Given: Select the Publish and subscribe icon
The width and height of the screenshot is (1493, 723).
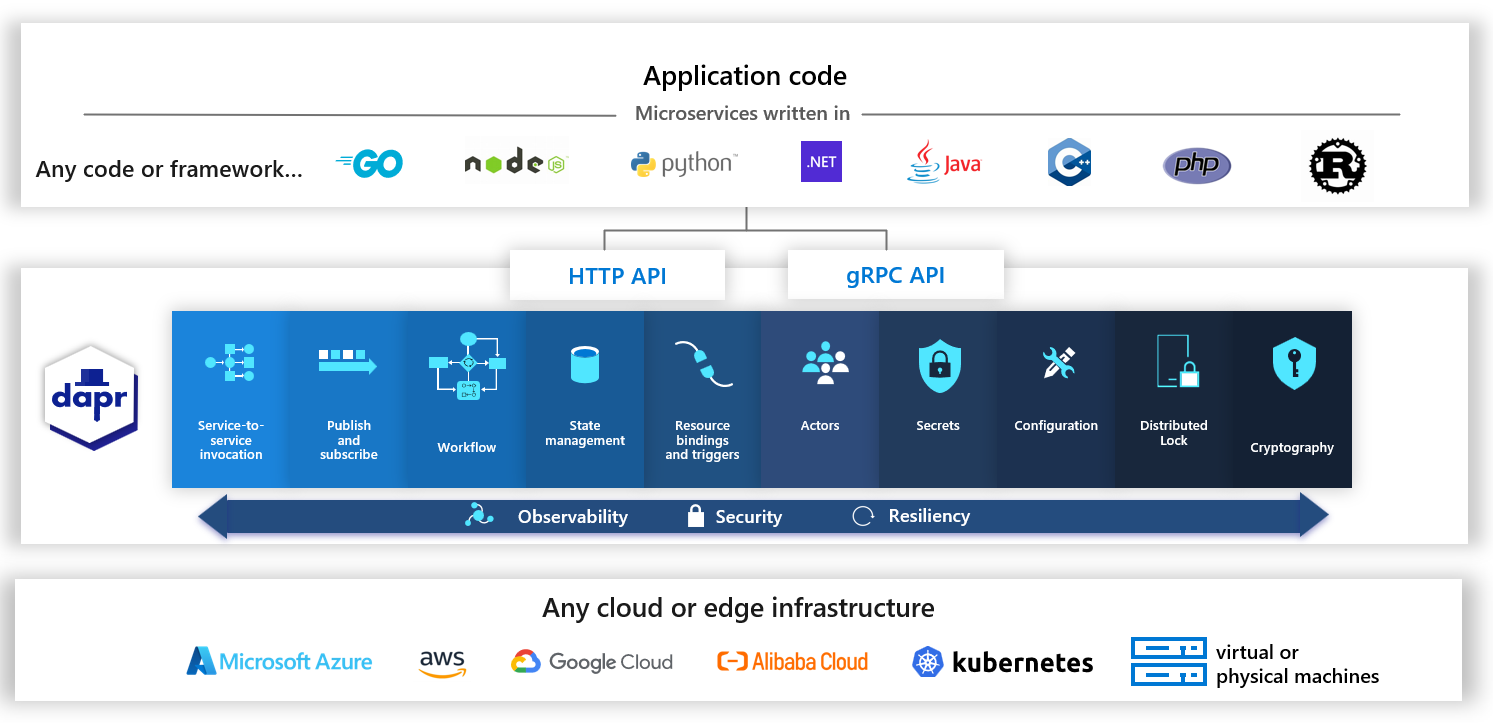Looking at the screenshot, I should point(348,361).
